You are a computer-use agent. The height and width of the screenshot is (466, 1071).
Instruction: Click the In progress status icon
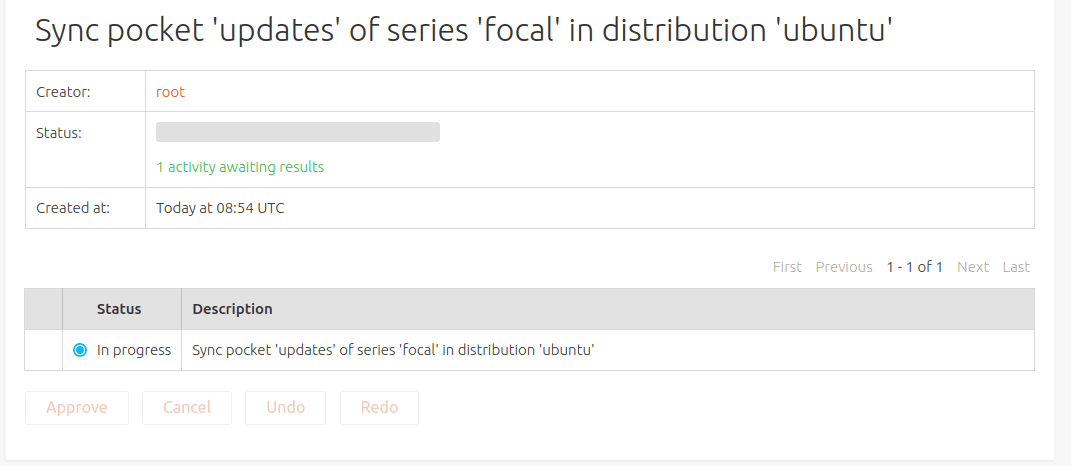point(80,350)
